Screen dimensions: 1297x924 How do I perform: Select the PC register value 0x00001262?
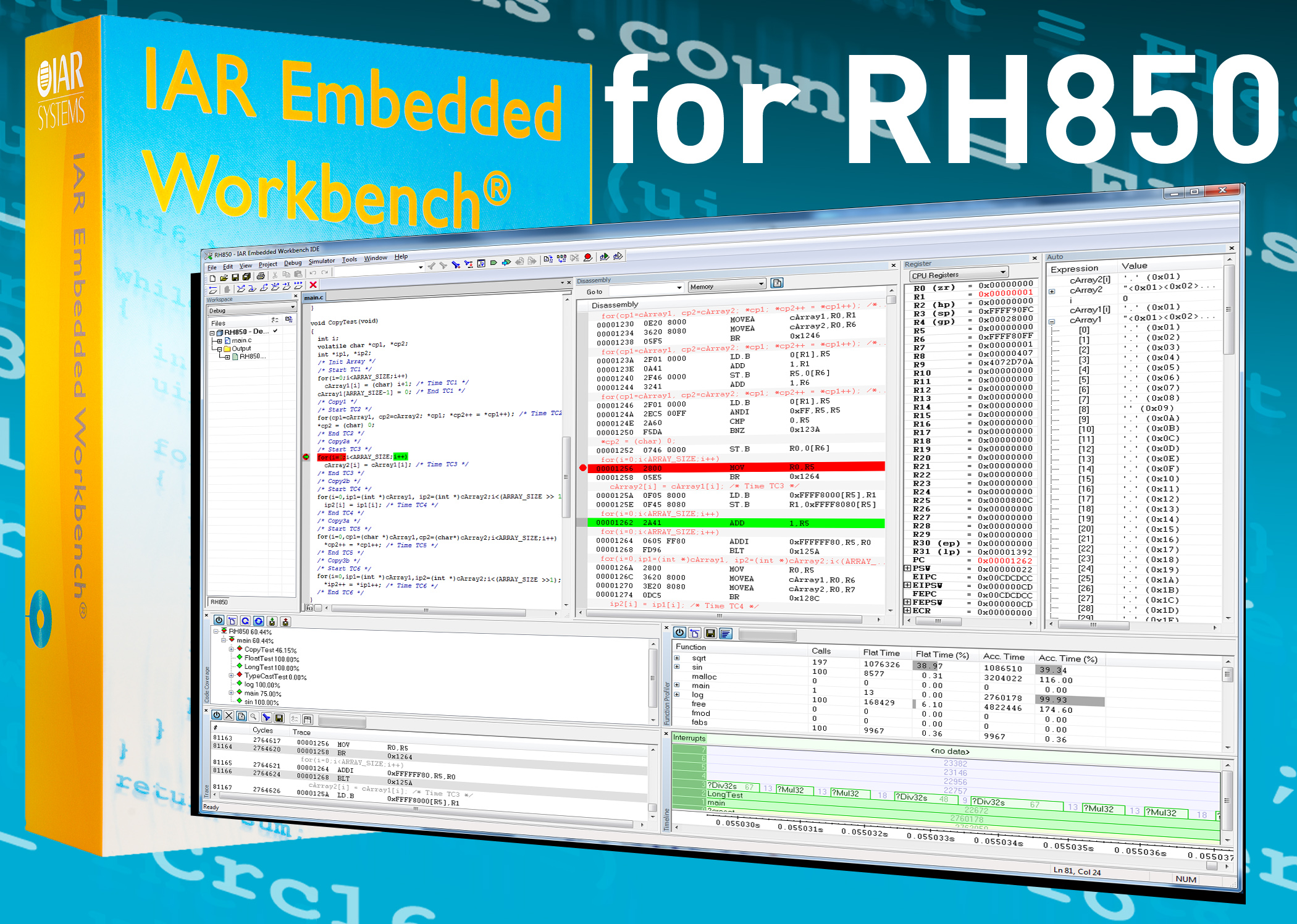(1005, 561)
